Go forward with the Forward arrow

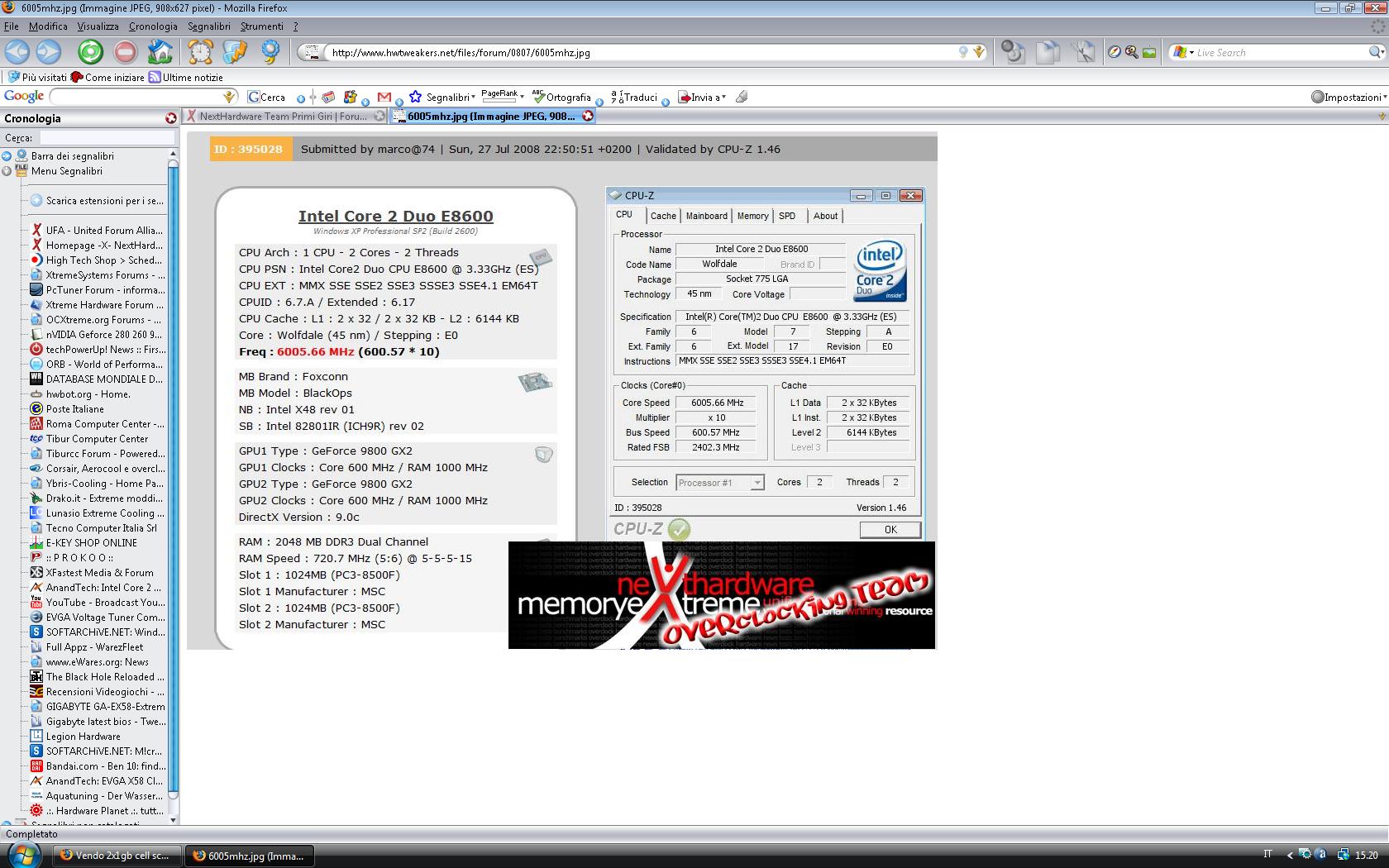[49, 52]
